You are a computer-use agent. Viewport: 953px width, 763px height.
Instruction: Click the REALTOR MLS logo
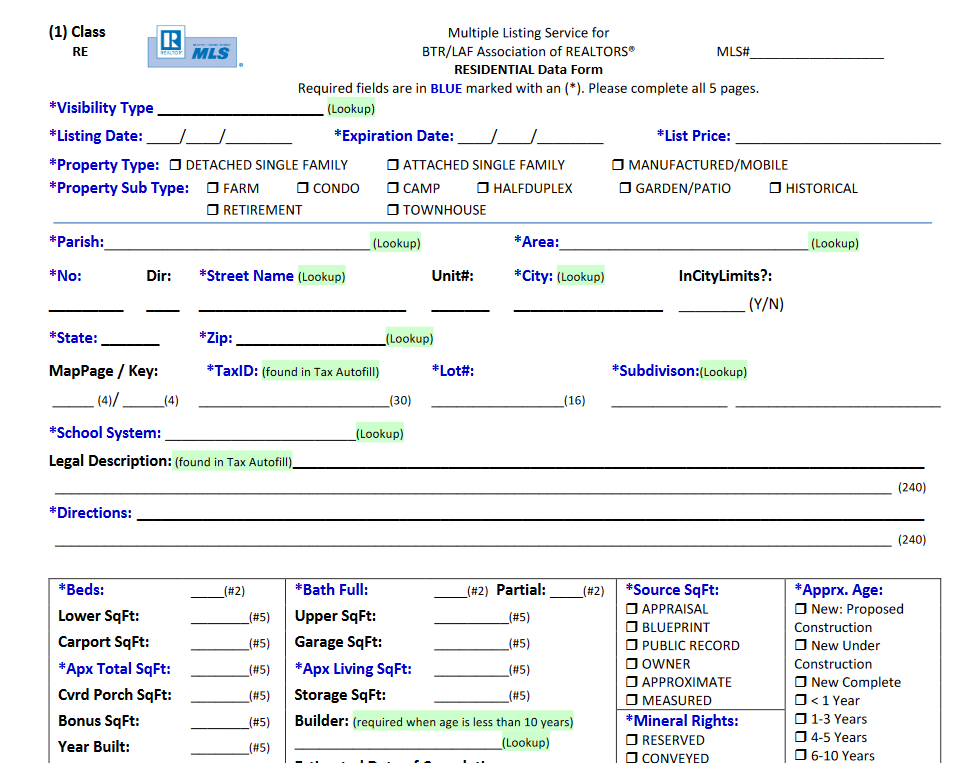[x=193, y=47]
